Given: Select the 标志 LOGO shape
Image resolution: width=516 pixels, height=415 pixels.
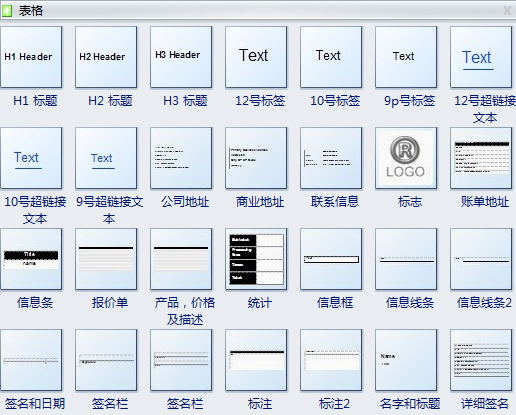Looking at the screenshot, I should (x=406, y=158).
